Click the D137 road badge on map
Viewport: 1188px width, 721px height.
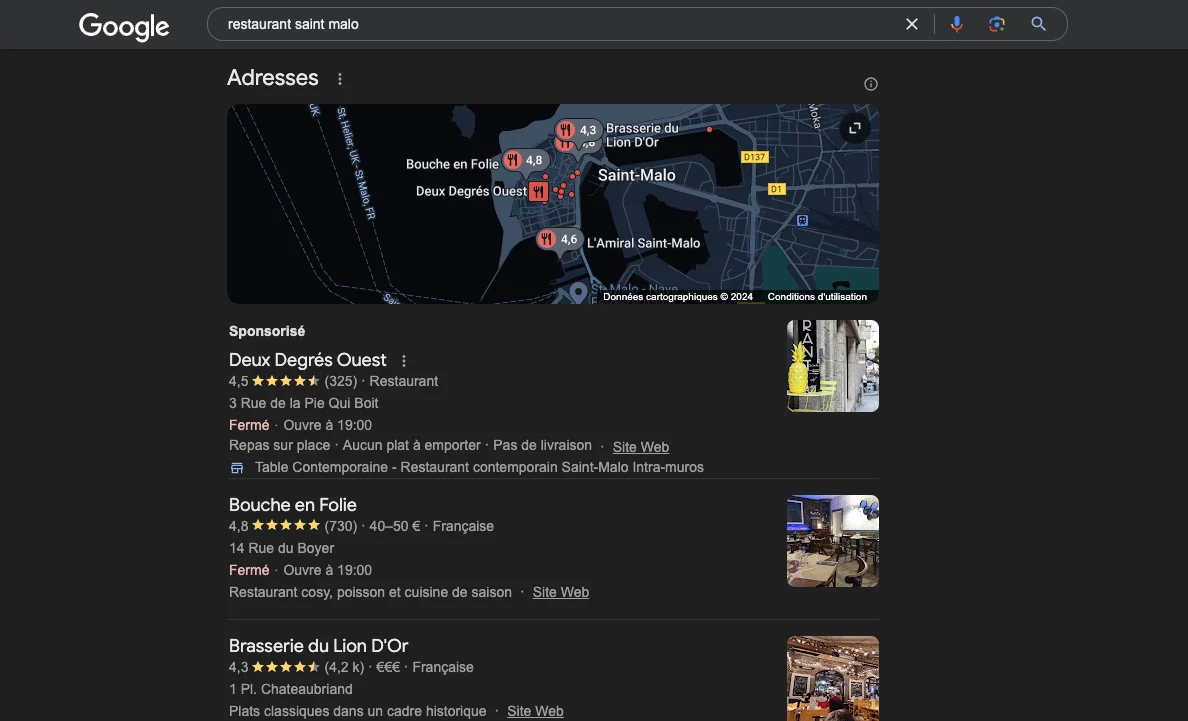pyautogui.click(x=754, y=158)
